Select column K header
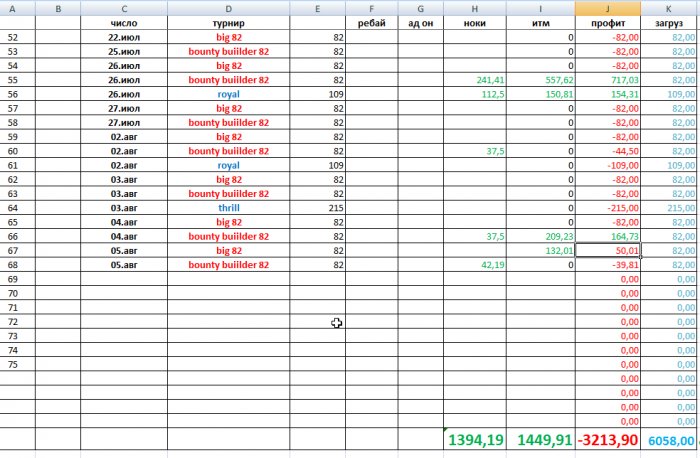700x458 pixels. pyautogui.click(x=670, y=8)
